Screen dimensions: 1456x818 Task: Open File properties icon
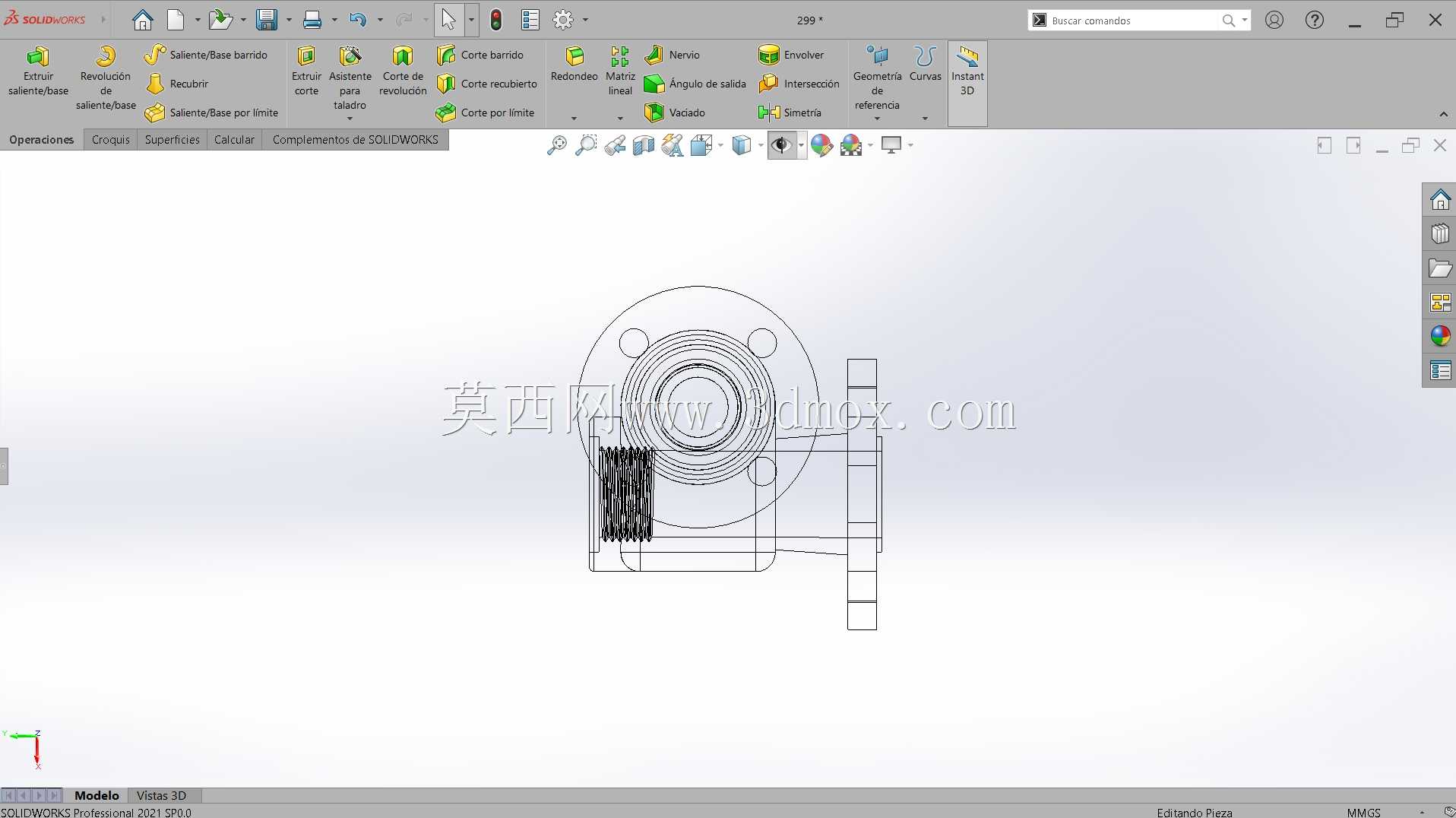tap(530, 20)
